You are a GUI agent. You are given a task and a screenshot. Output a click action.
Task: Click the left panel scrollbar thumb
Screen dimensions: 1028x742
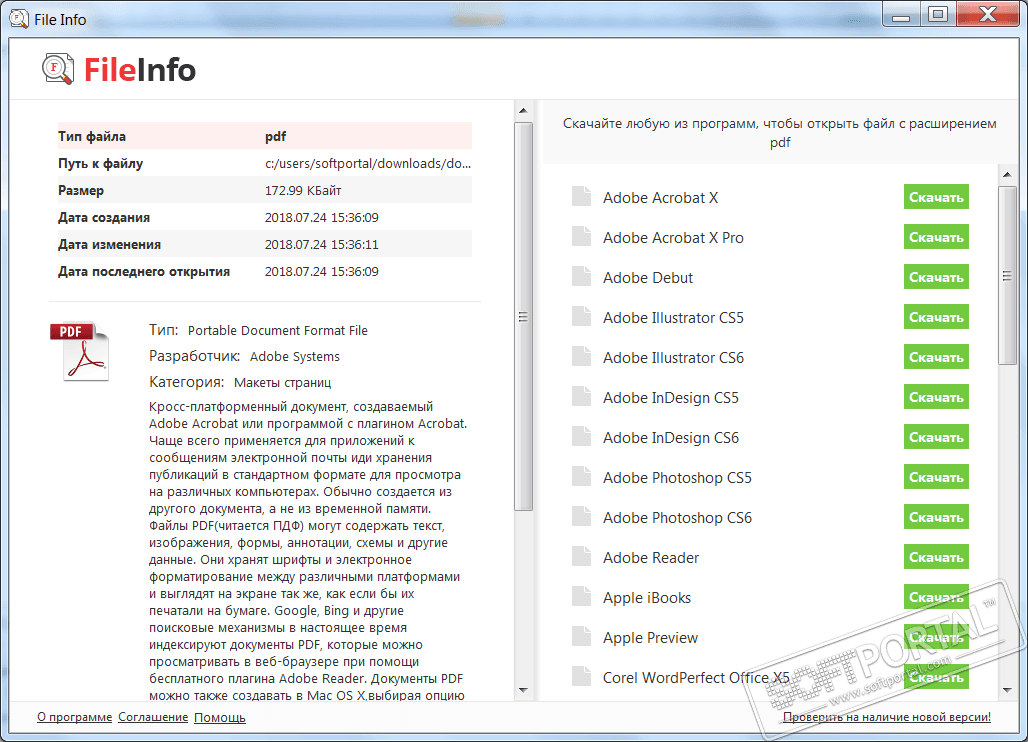click(523, 316)
